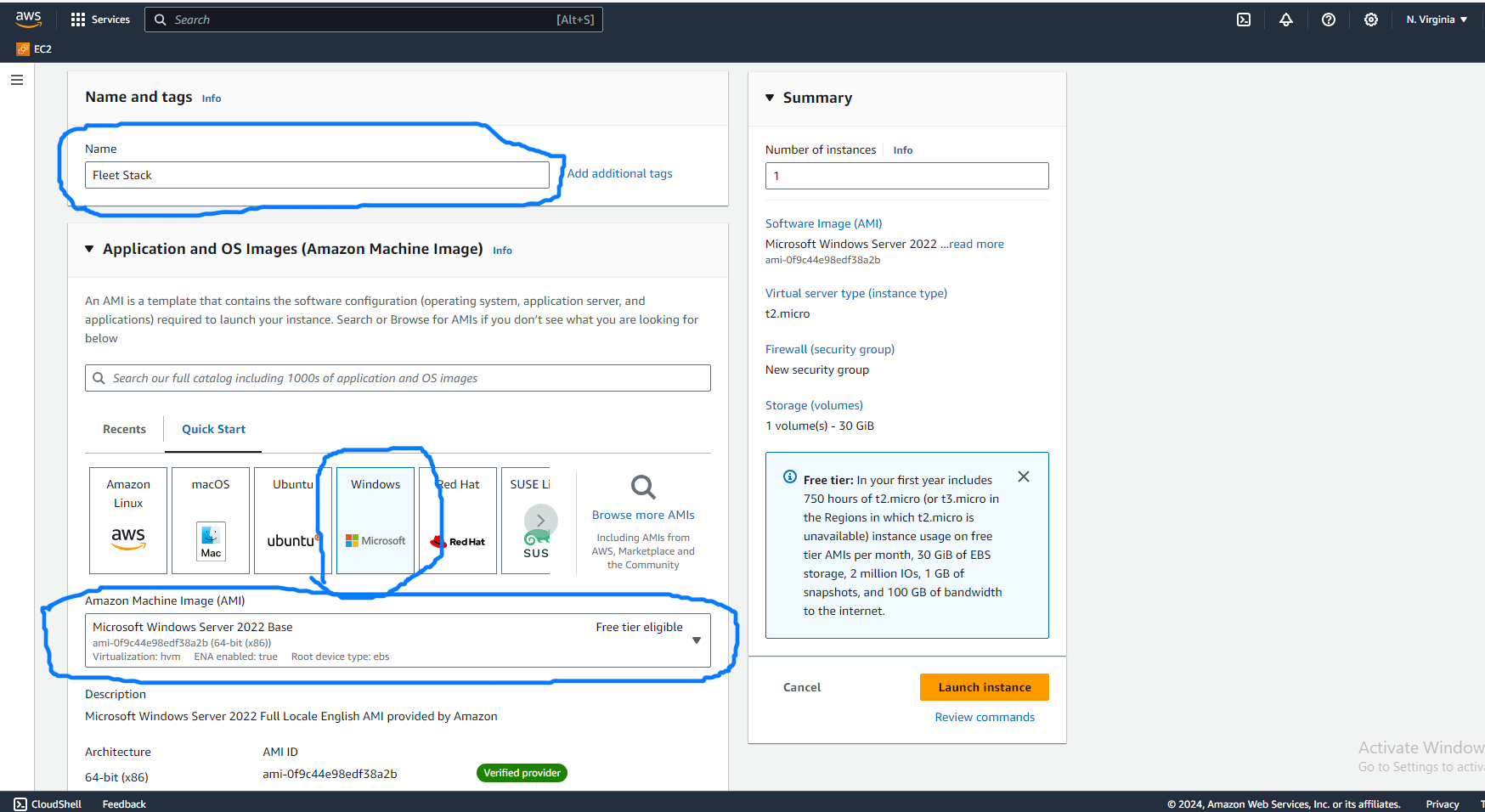Open the Amazon Machine Image dropdown
This screenshot has width=1485, height=812.
pyautogui.click(x=398, y=640)
